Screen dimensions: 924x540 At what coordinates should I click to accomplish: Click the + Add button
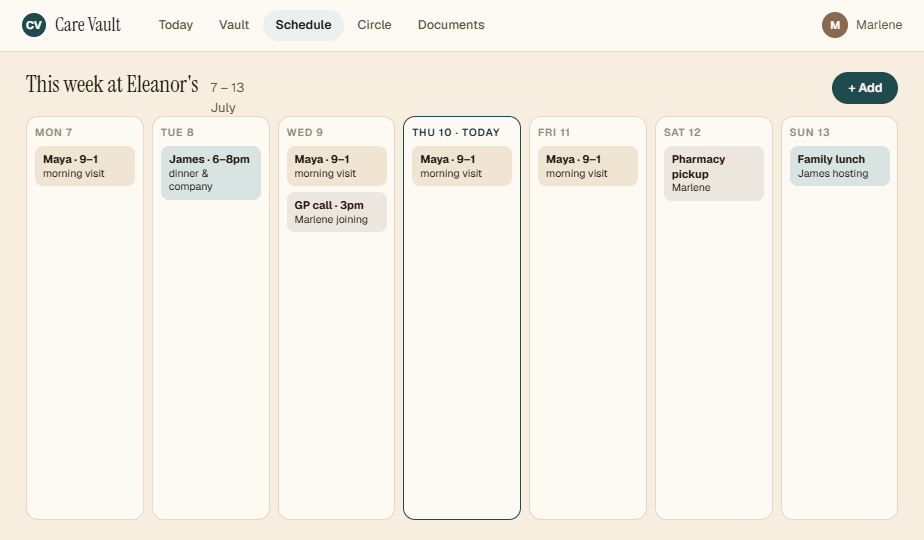[864, 88]
